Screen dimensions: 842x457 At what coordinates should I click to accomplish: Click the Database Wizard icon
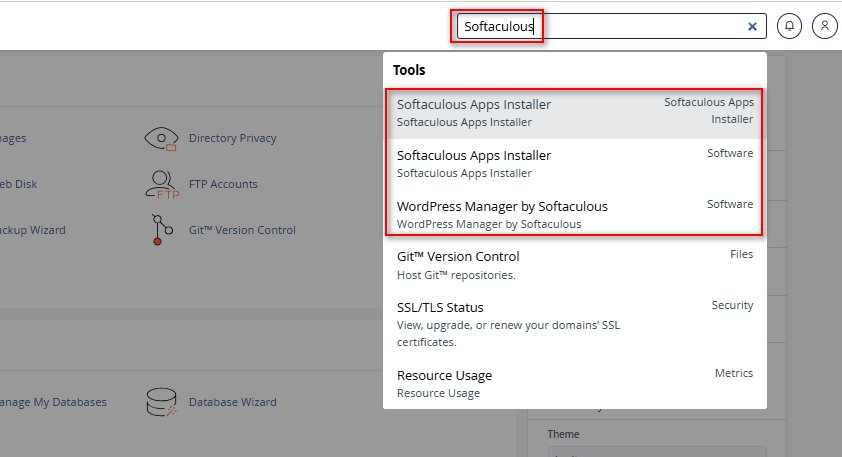pos(161,402)
